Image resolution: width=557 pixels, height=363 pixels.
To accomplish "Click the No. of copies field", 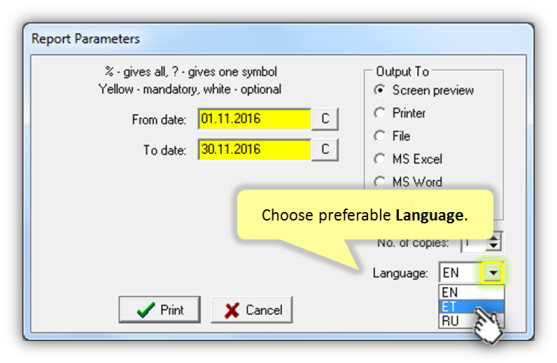I will [x=474, y=242].
